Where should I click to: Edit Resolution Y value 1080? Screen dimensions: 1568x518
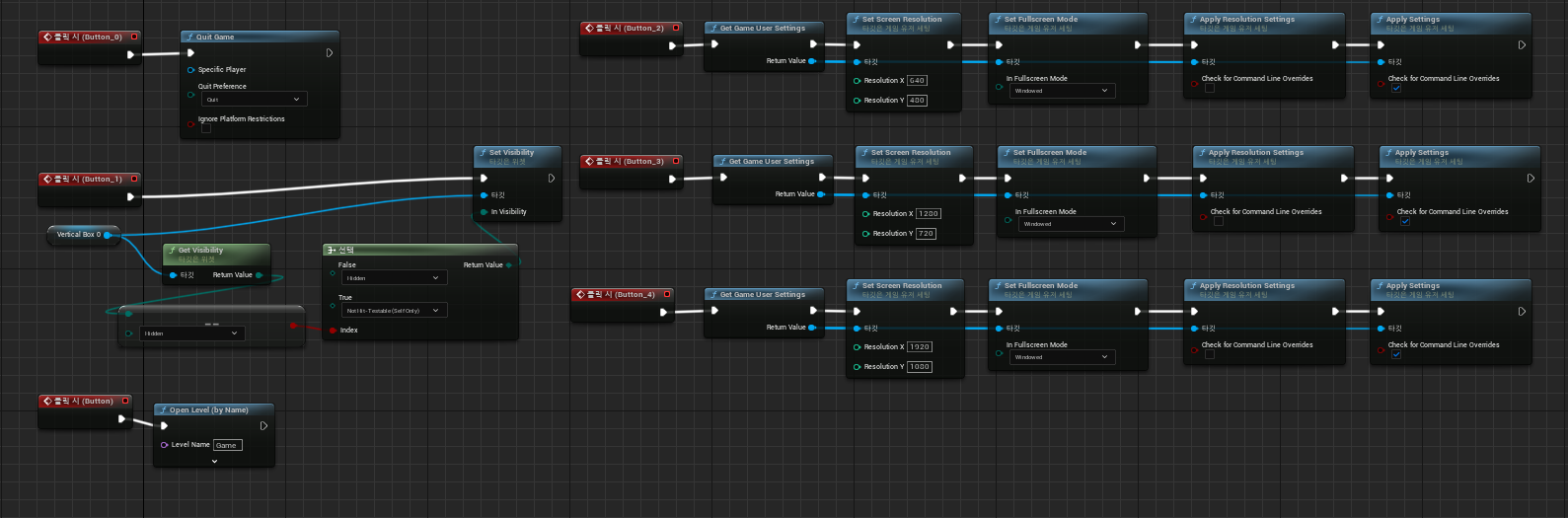click(919, 367)
